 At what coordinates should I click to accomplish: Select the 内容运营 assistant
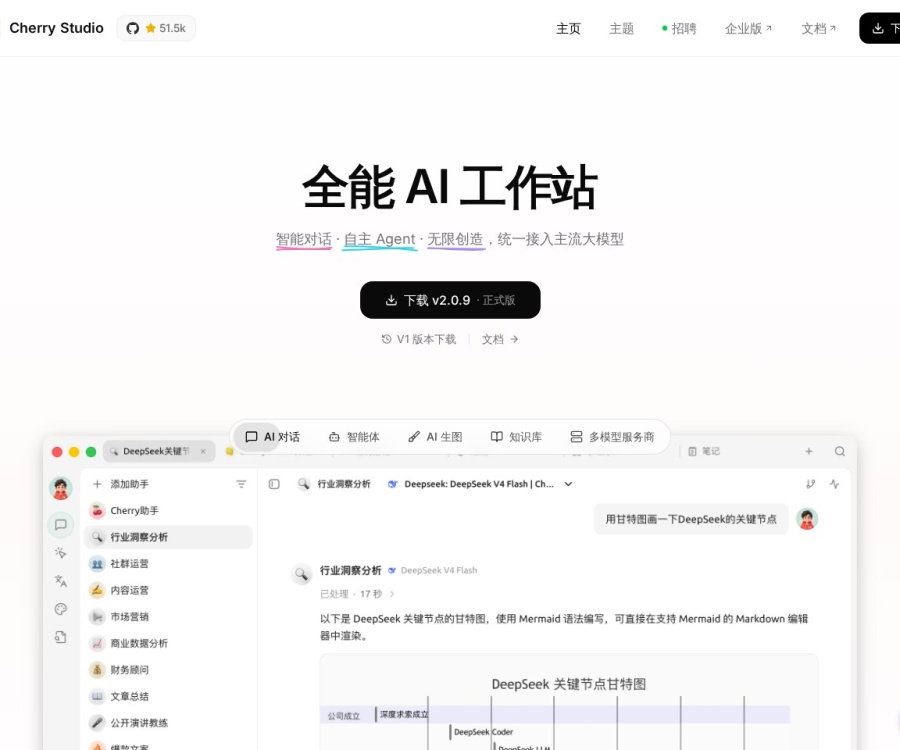[168, 590]
